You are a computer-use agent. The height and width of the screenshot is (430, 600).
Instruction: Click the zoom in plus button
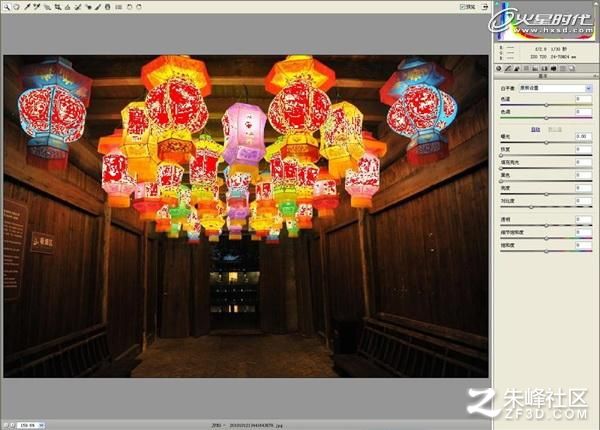point(12,425)
